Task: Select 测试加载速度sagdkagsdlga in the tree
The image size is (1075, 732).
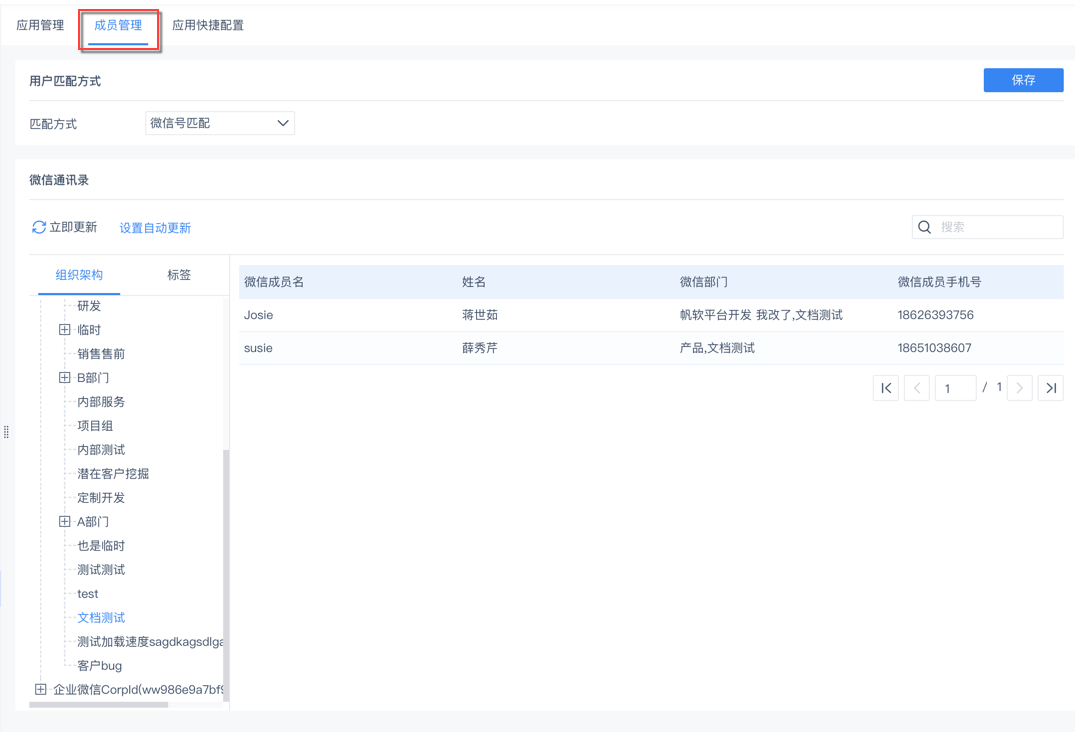Action: 150,642
